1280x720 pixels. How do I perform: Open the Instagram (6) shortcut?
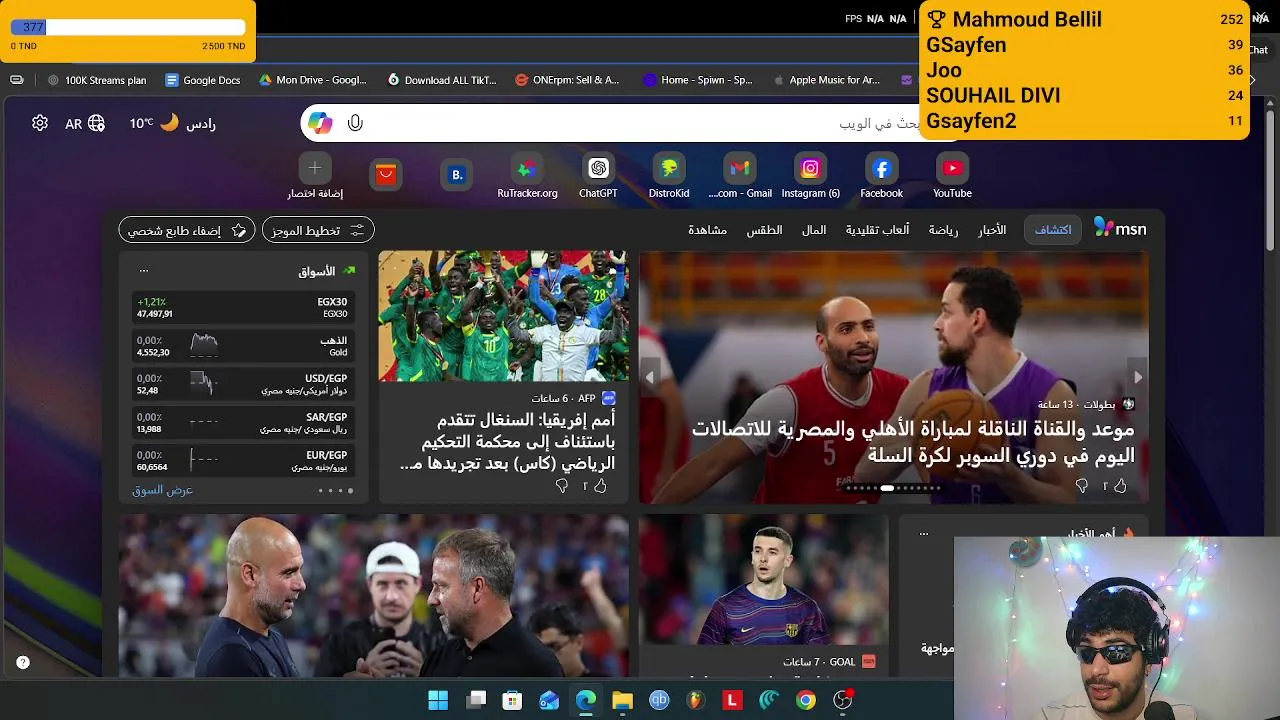pos(811,175)
